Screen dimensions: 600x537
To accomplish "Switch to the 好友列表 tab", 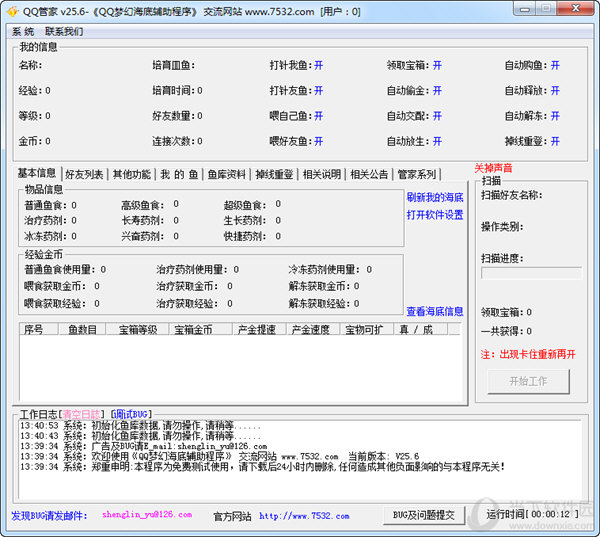I will tap(84, 175).
